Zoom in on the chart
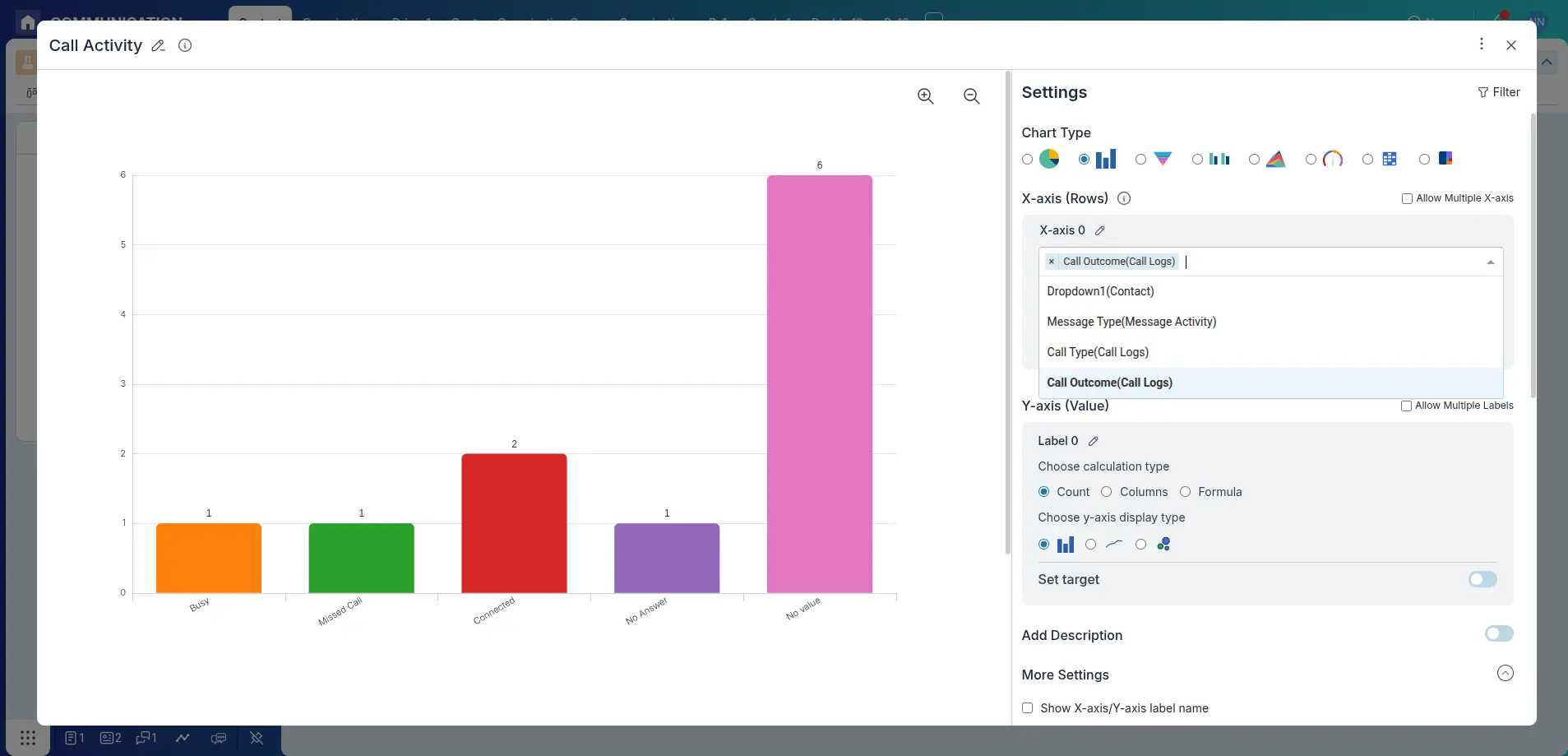 coord(925,96)
